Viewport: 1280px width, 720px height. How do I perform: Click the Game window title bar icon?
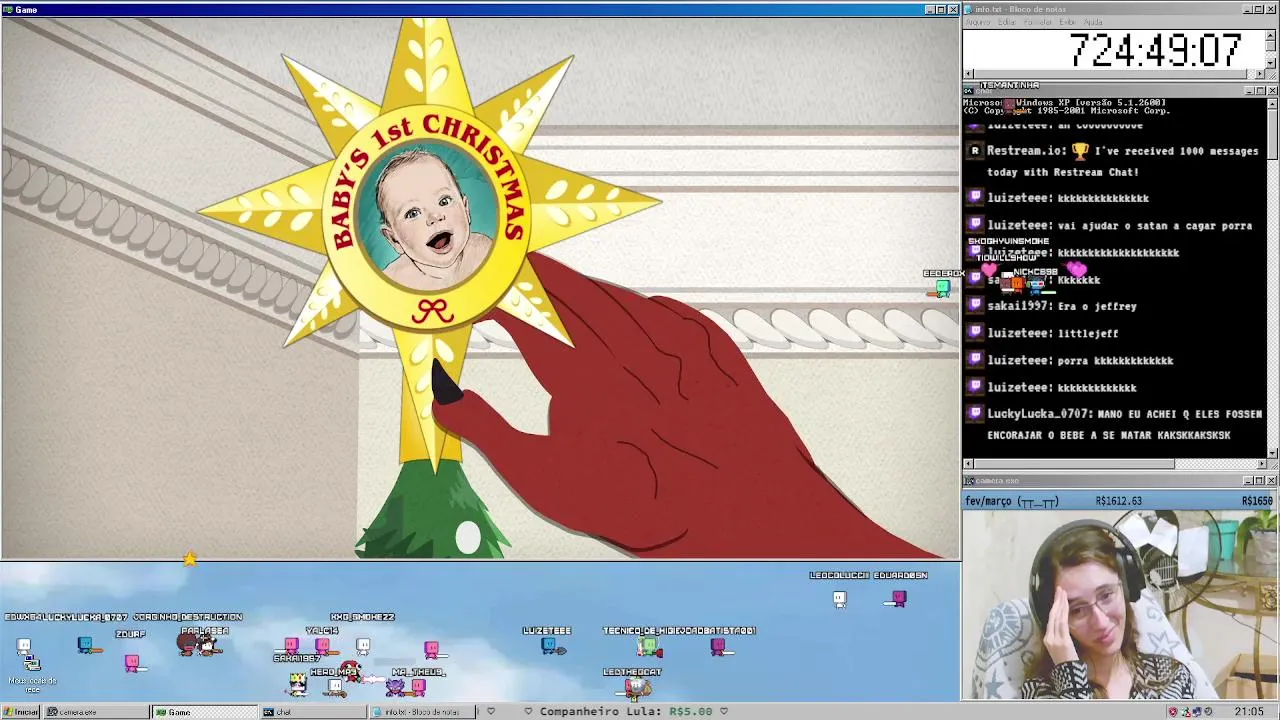coord(8,10)
